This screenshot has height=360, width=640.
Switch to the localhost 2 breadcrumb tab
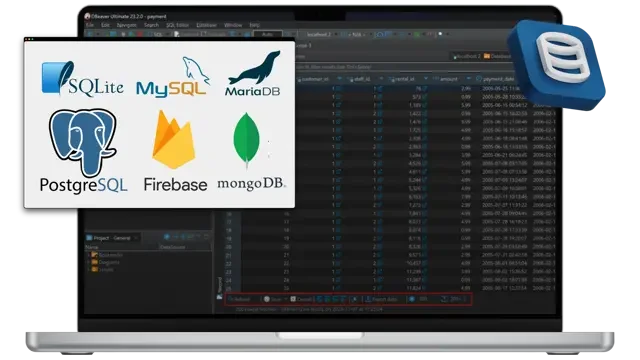pos(467,56)
